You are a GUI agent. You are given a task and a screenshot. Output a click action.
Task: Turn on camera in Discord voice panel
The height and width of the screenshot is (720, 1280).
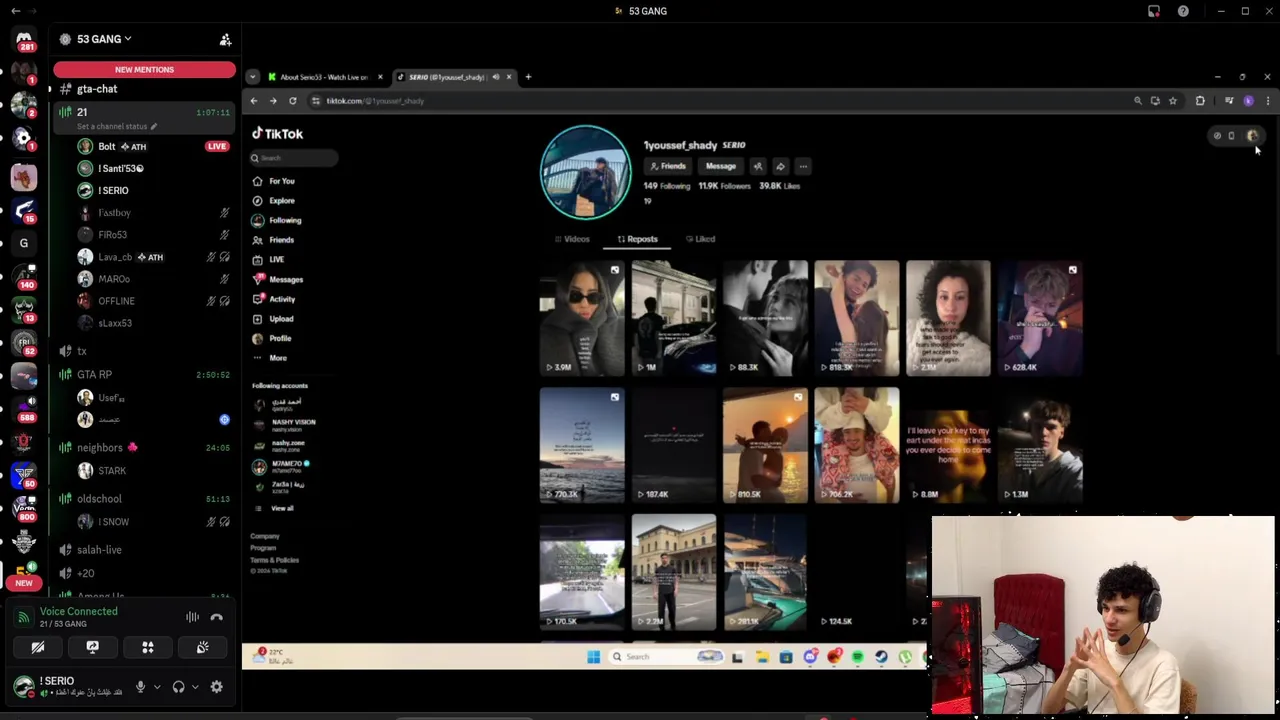pos(38,647)
